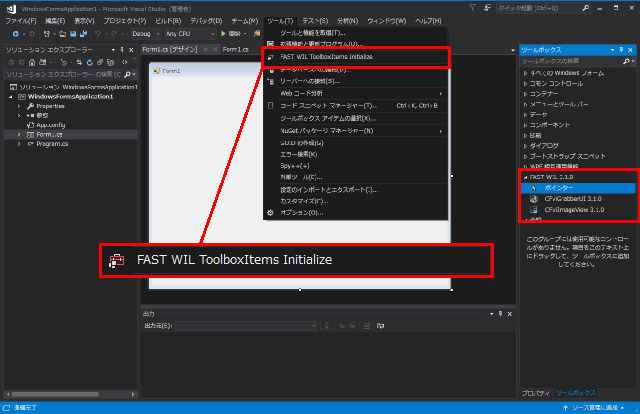
Task: Switch to the Form1.cs code tab
Action: [x=236, y=49]
